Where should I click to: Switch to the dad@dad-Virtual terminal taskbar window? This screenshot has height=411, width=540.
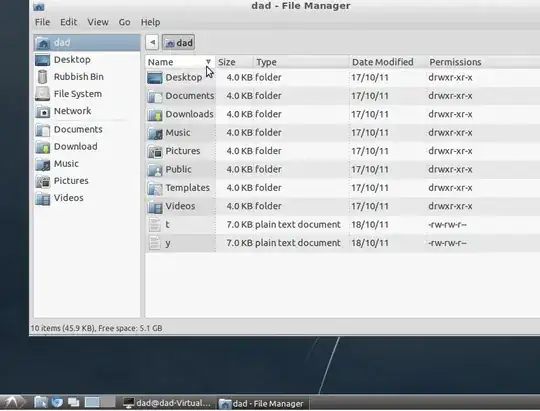167,403
